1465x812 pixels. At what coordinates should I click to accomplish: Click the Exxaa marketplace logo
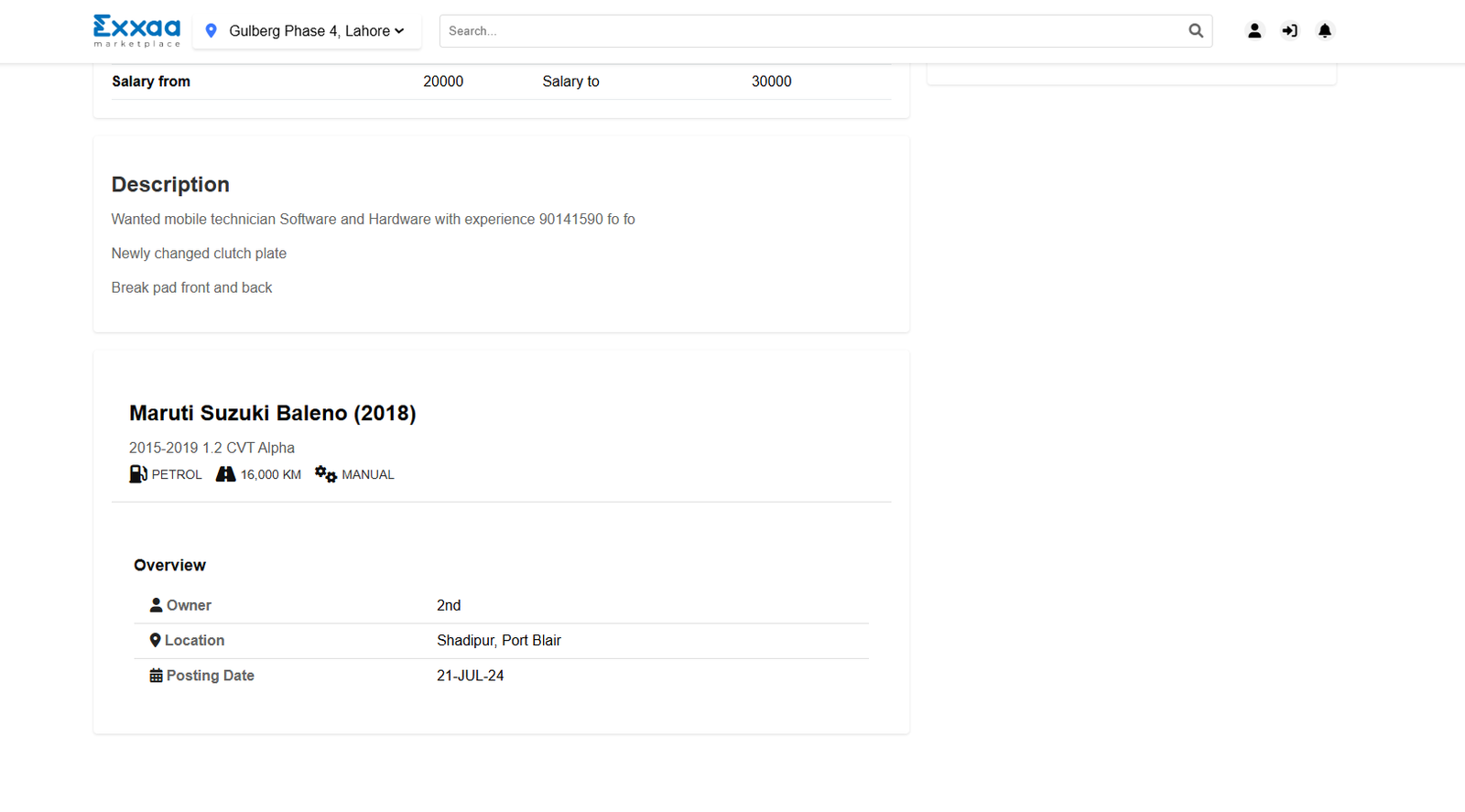(x=136, y=30)
